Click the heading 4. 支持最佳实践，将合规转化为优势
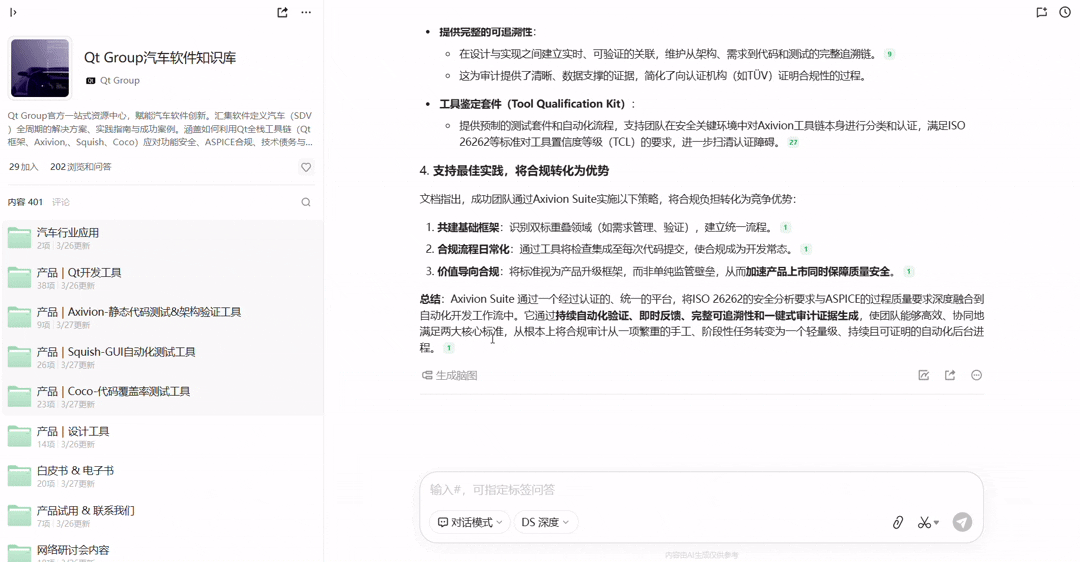Screen dimensions: 1080x562 tap(514, 171)
